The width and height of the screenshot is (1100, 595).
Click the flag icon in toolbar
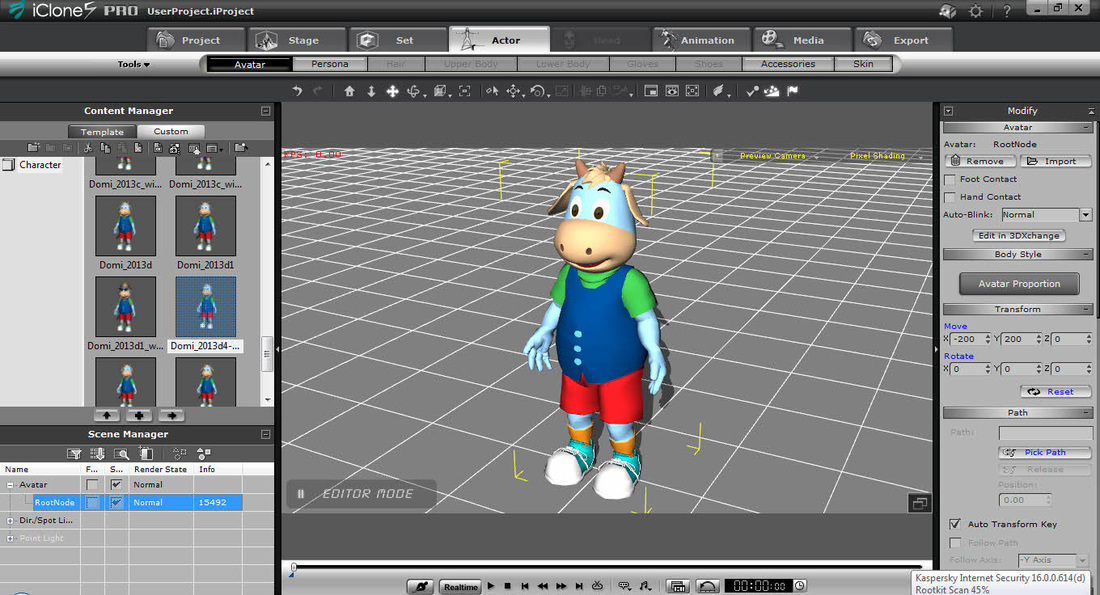[793, 91]
